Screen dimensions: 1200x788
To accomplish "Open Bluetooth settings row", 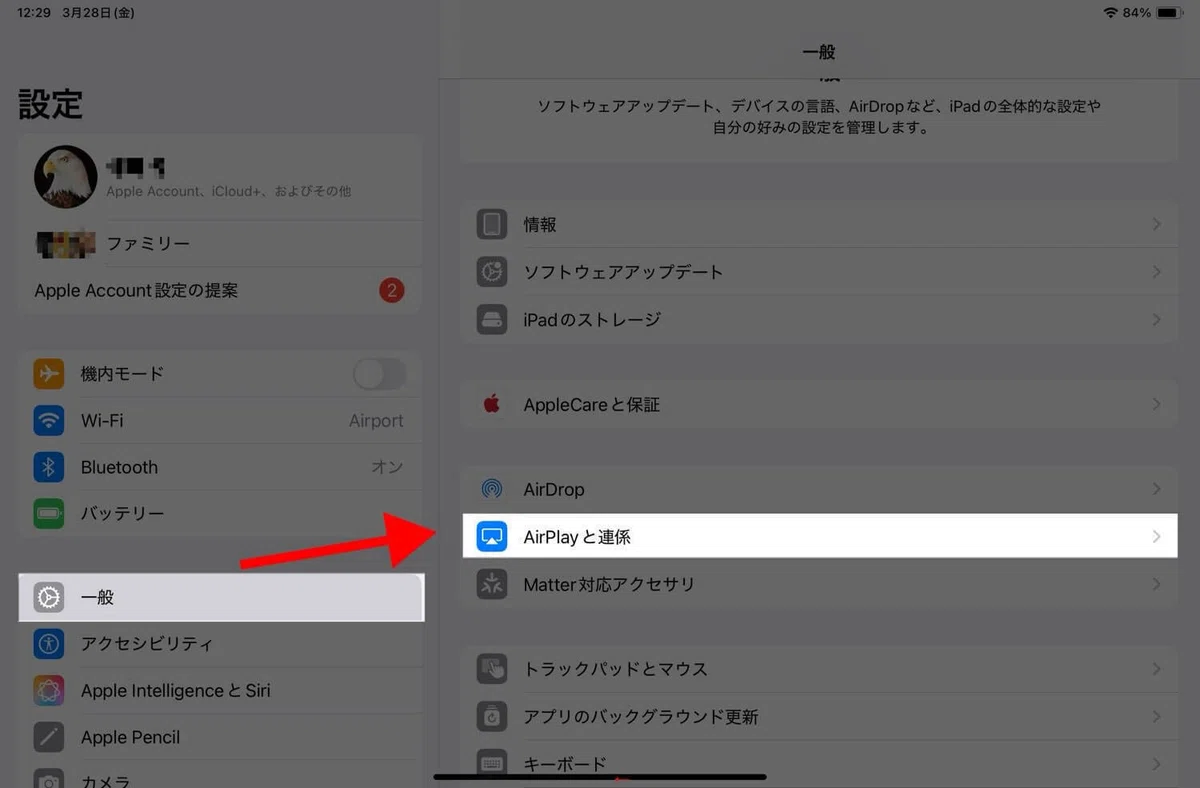I will [221, 467].
